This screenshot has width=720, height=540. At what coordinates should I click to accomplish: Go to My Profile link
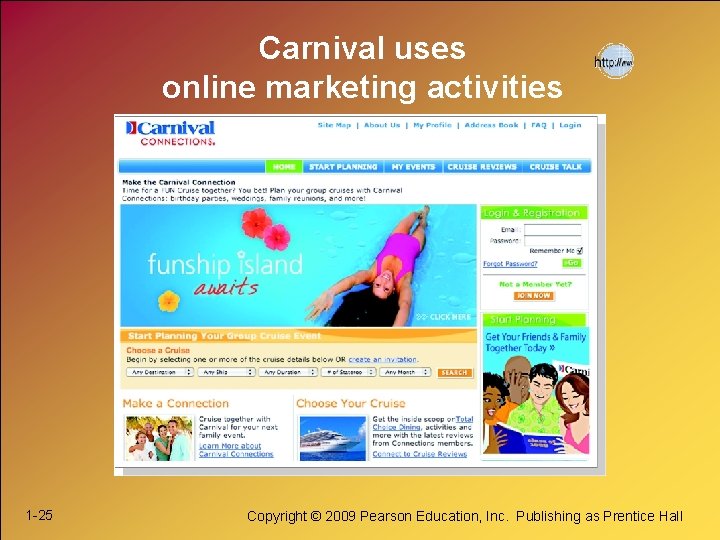(433, 125)
